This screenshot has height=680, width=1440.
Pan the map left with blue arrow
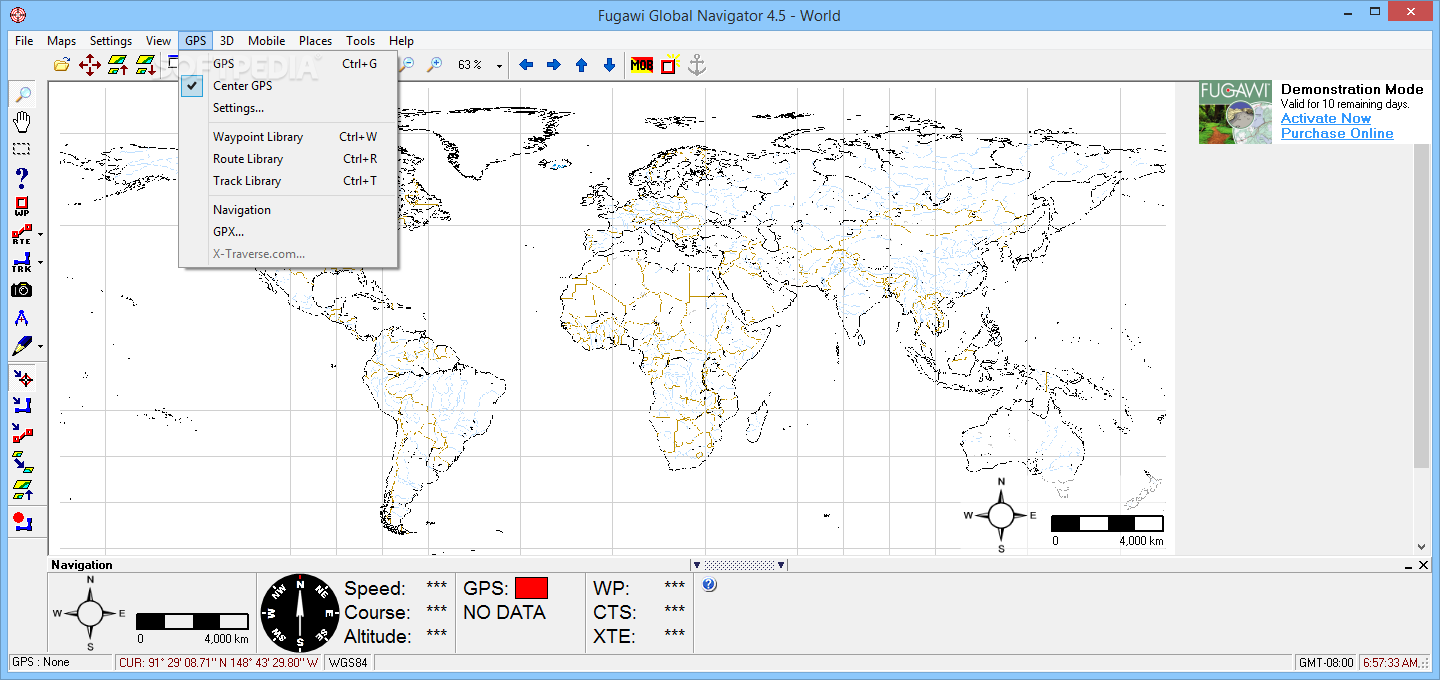(526, 65)
